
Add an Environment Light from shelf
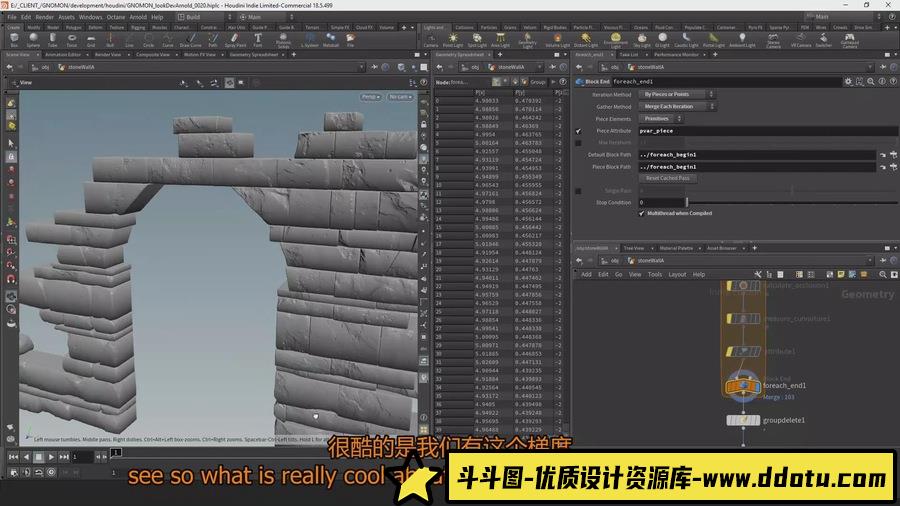click(615, 40)
